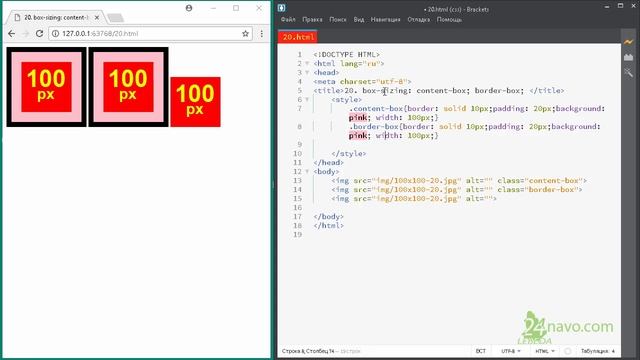Minimize the Brackets window
The height and width of the screenshot is (360, 640).
pyautogui.click(x=607, y=7)
